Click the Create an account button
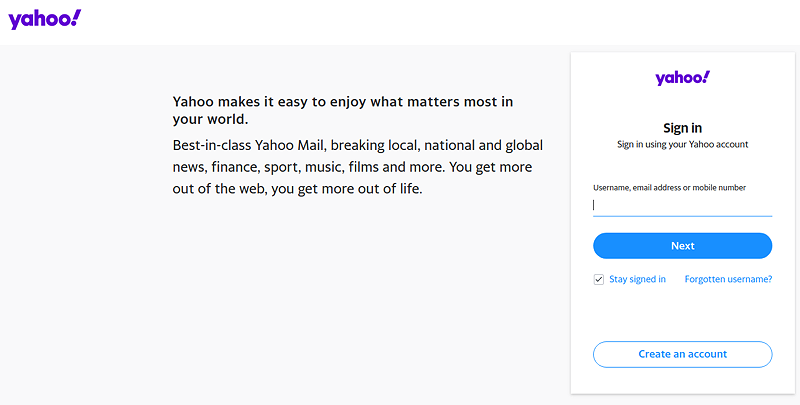800x405 pixels. click(x=682, y=354)
